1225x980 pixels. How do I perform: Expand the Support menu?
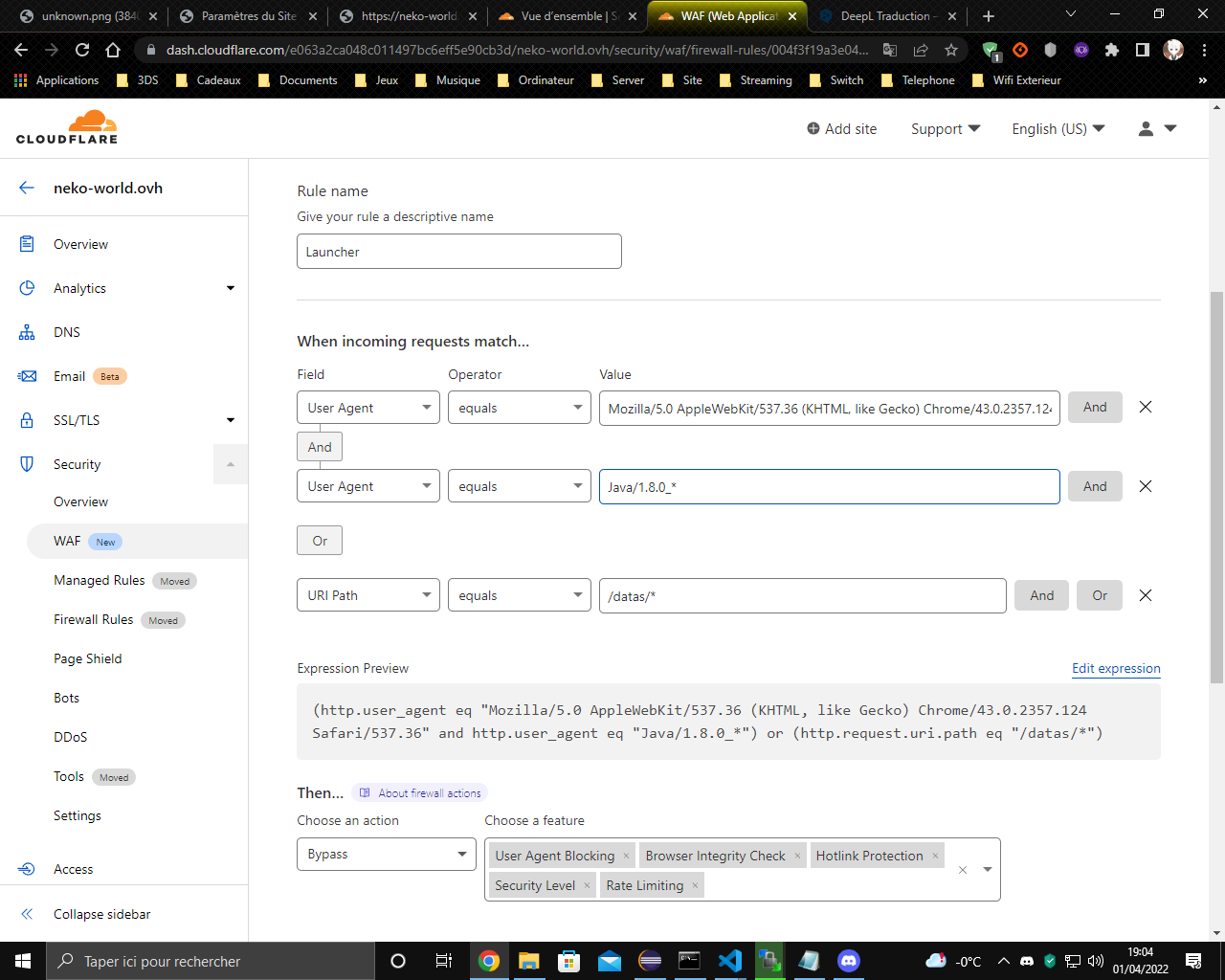pyautogui.click(x=946, y=128)
